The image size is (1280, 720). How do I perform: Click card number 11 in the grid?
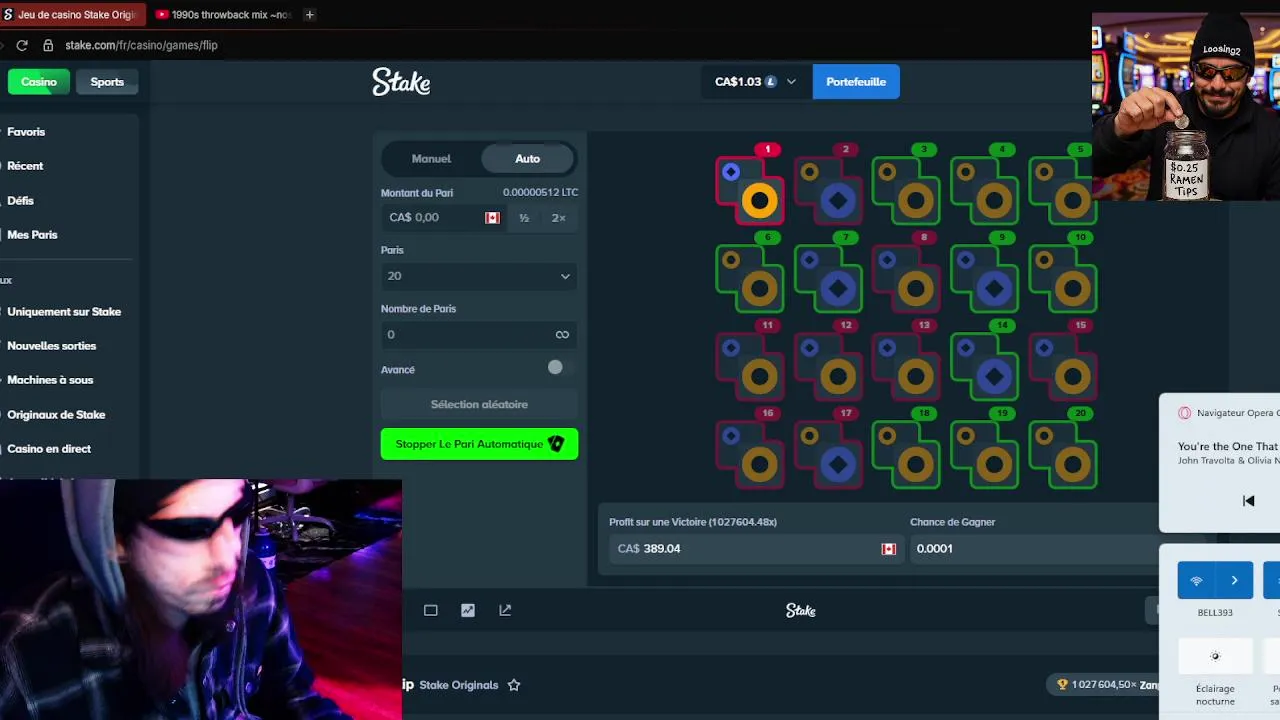[x=750, y=366]
